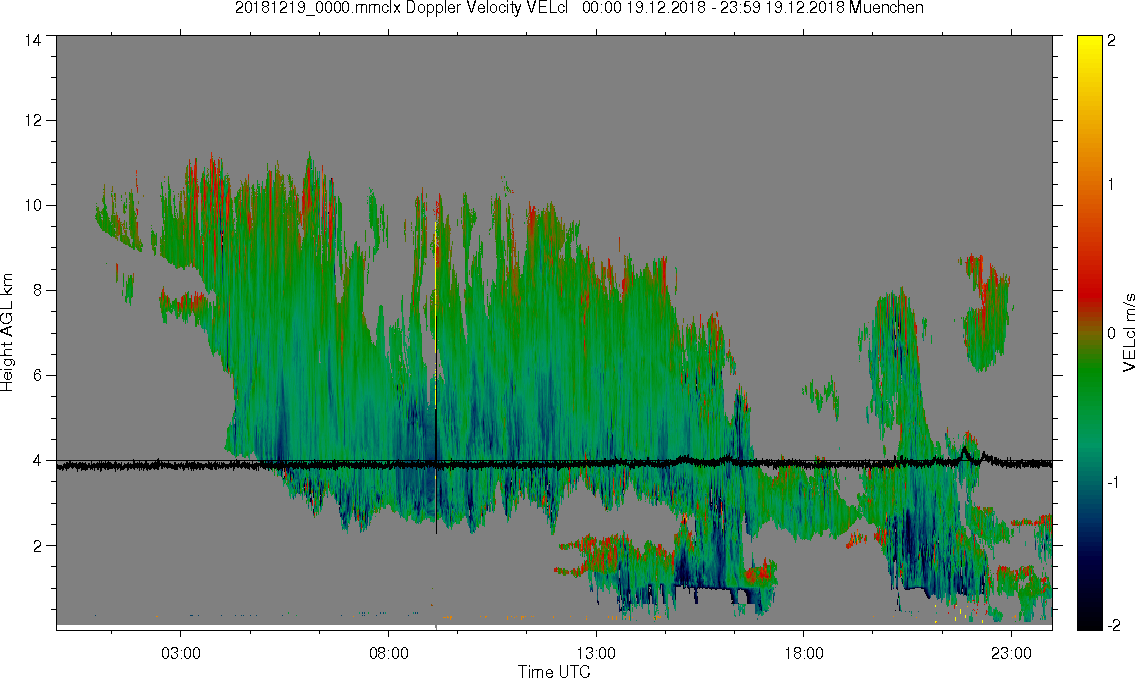Viewport: 1135px width, 678px height.
Task: Click the 8 km height tick label
Action: (x=37, y=290)
